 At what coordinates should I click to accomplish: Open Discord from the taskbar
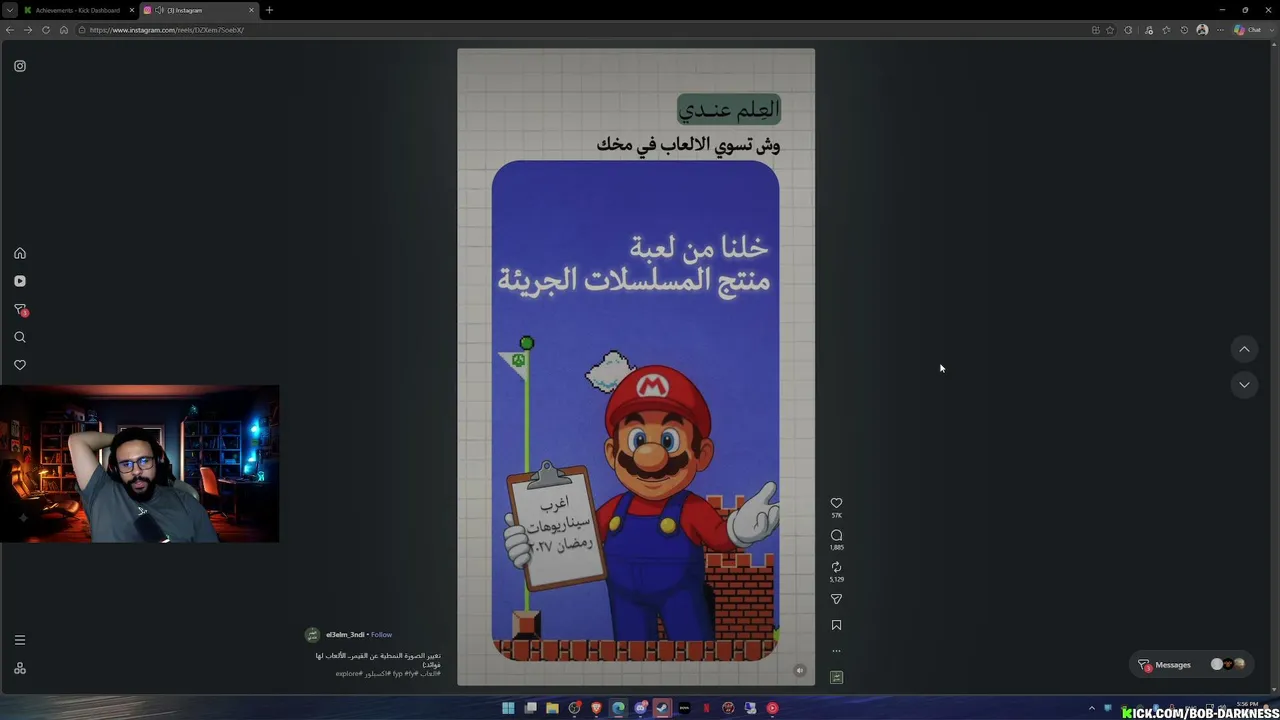[x=641, y=708]
